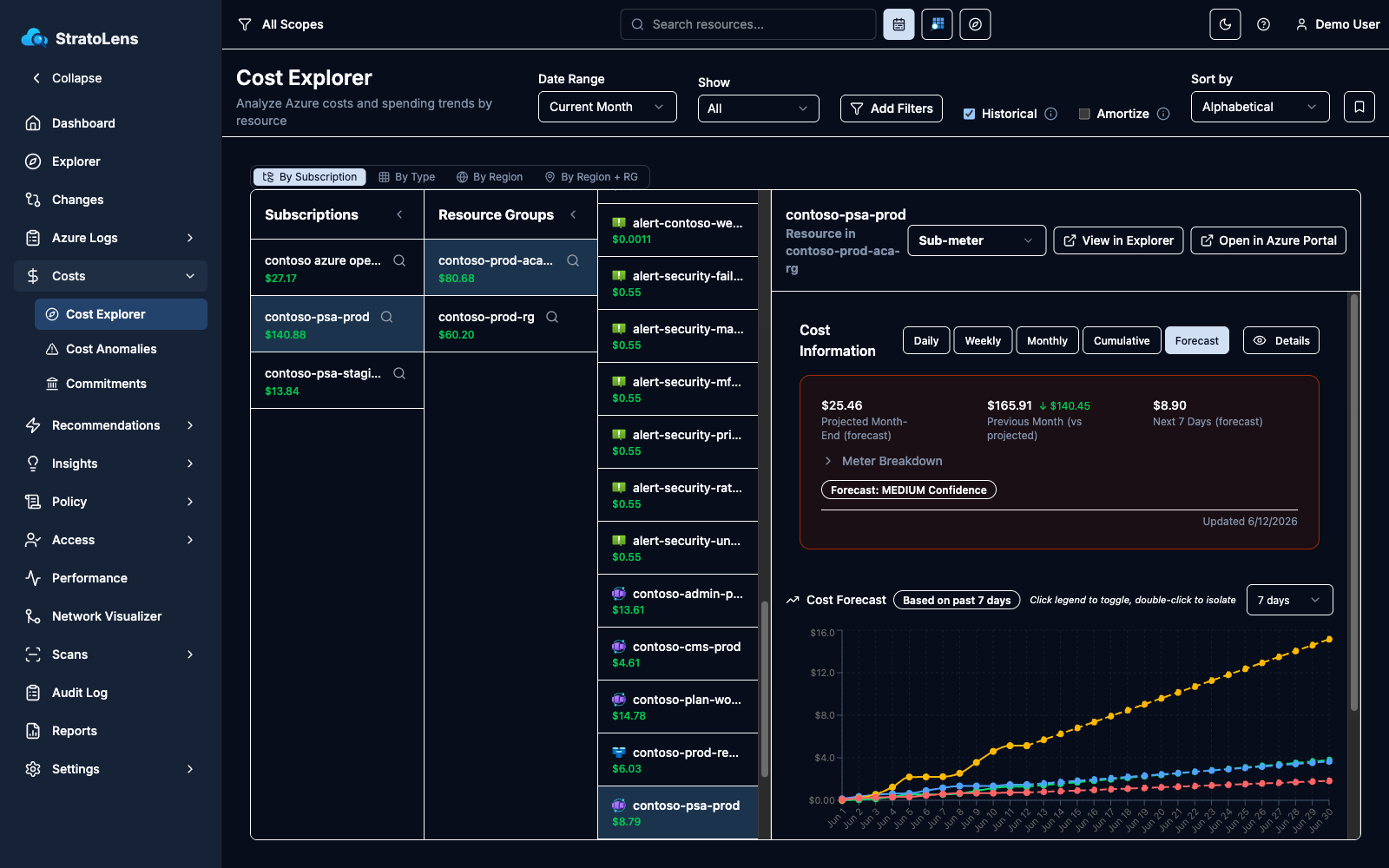Click Amortize info icon

pos(1163,114)
